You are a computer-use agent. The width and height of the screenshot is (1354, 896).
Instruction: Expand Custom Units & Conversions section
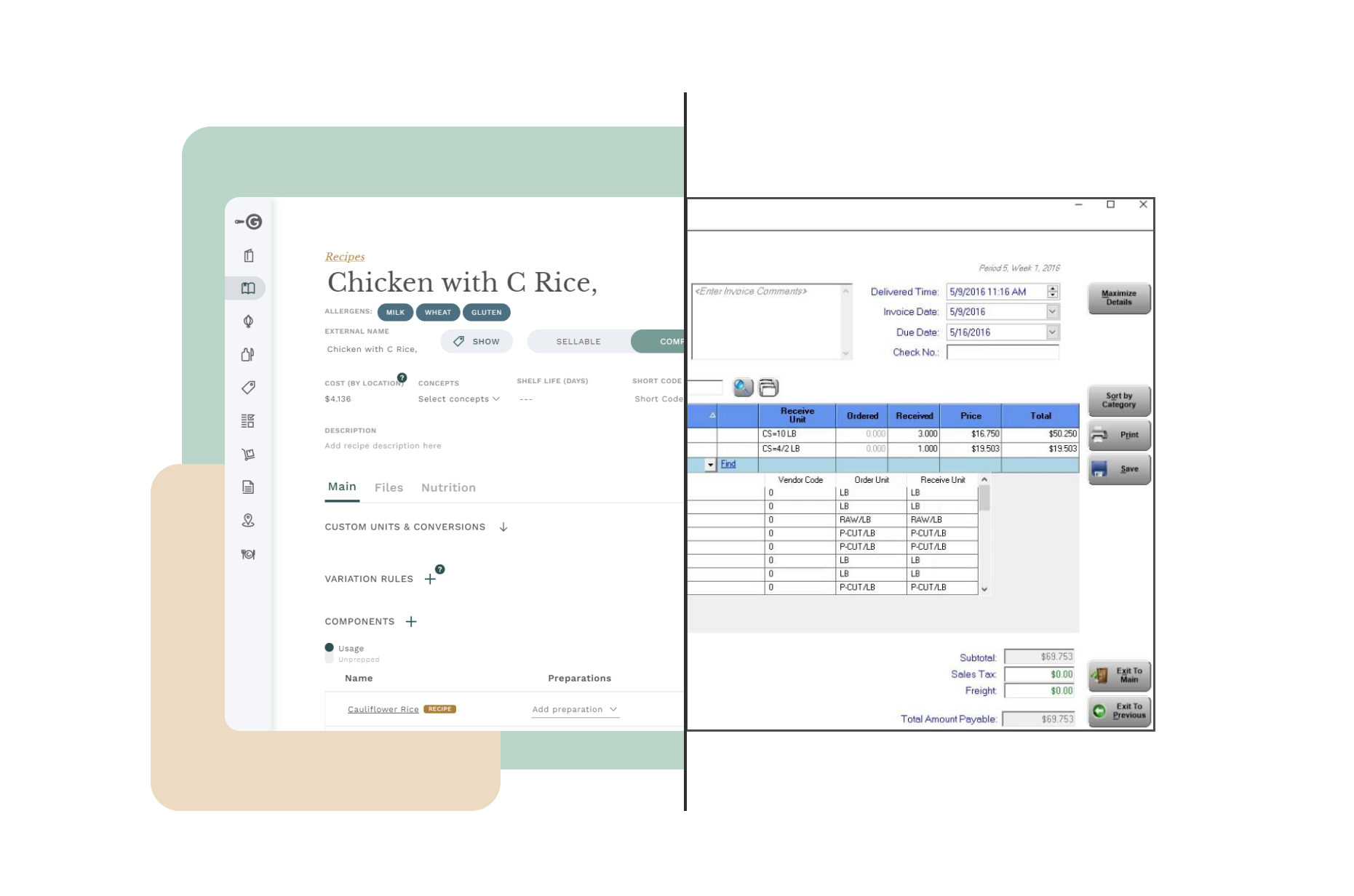tap(503, 527)
